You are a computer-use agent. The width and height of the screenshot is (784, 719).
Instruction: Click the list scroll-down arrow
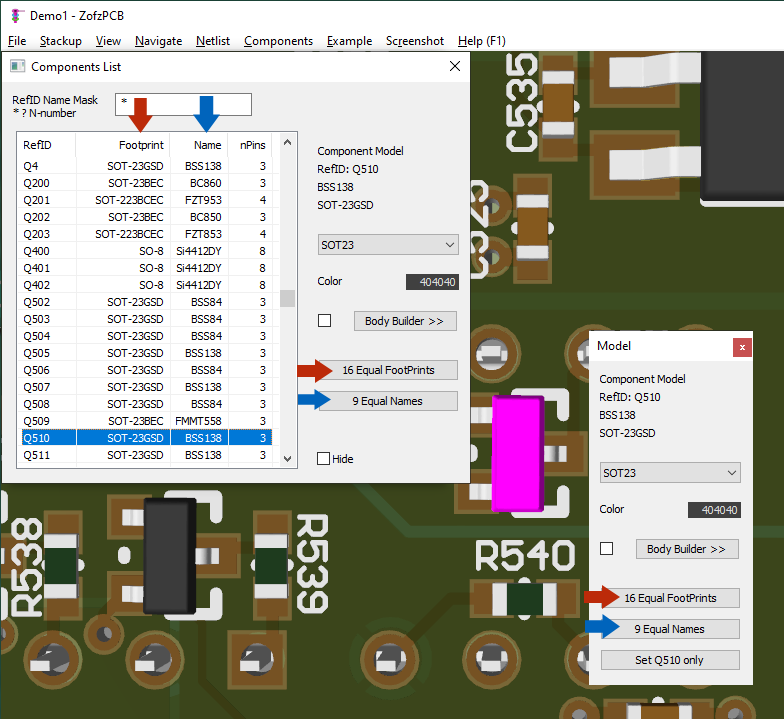click(x=287, y=458)
